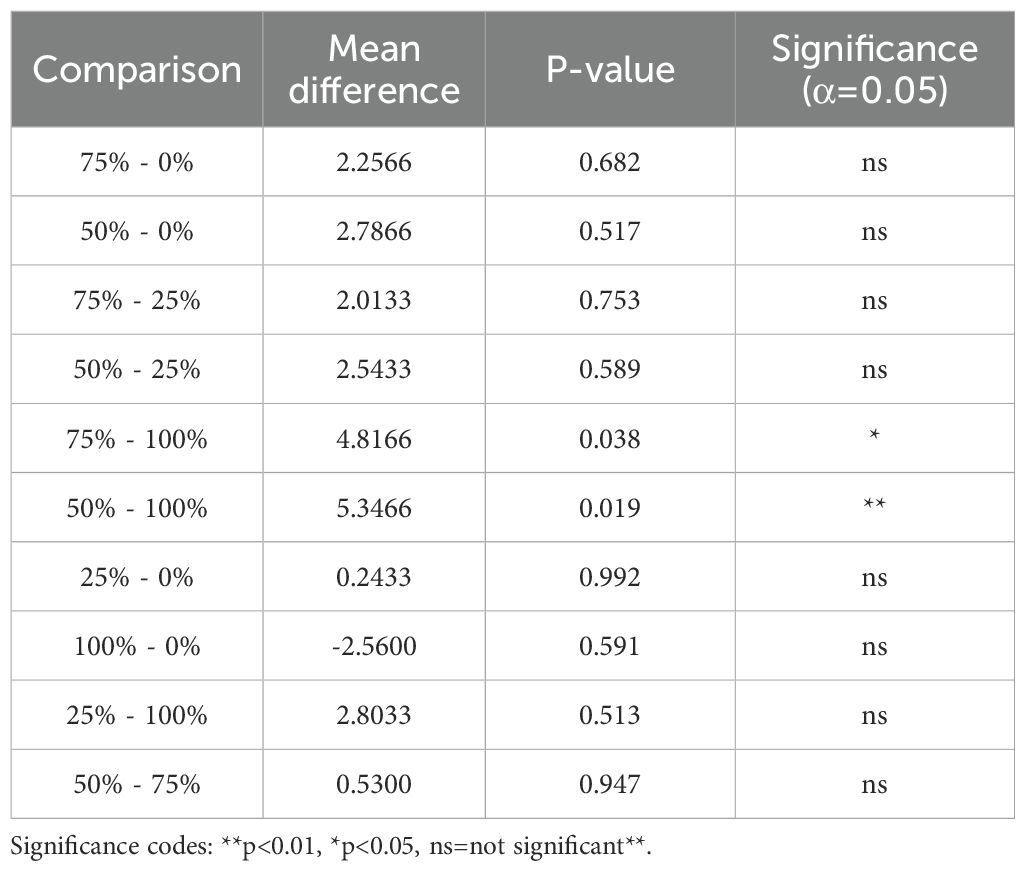The image size is (1025, 871).
Task: Select the mean difference value 0.5300
Action: click(373, 784)
